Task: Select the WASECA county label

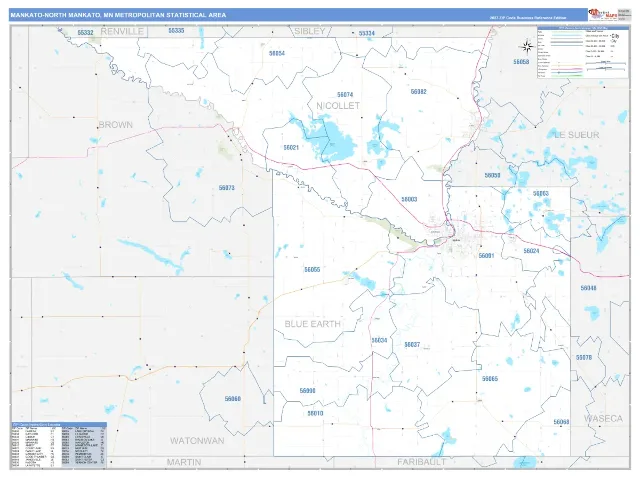Action: tap(603, 419)
